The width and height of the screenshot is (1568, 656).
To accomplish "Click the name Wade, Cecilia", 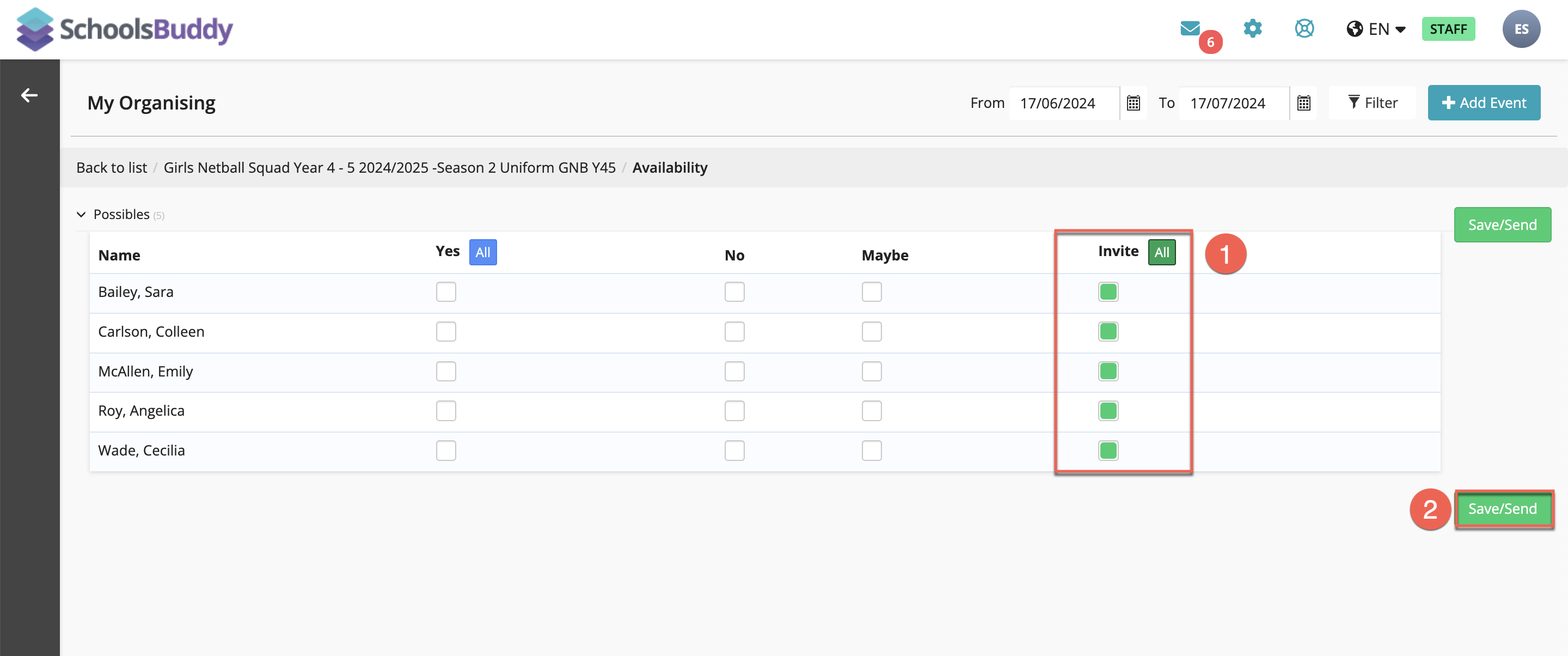I will (x=141, y=451).
